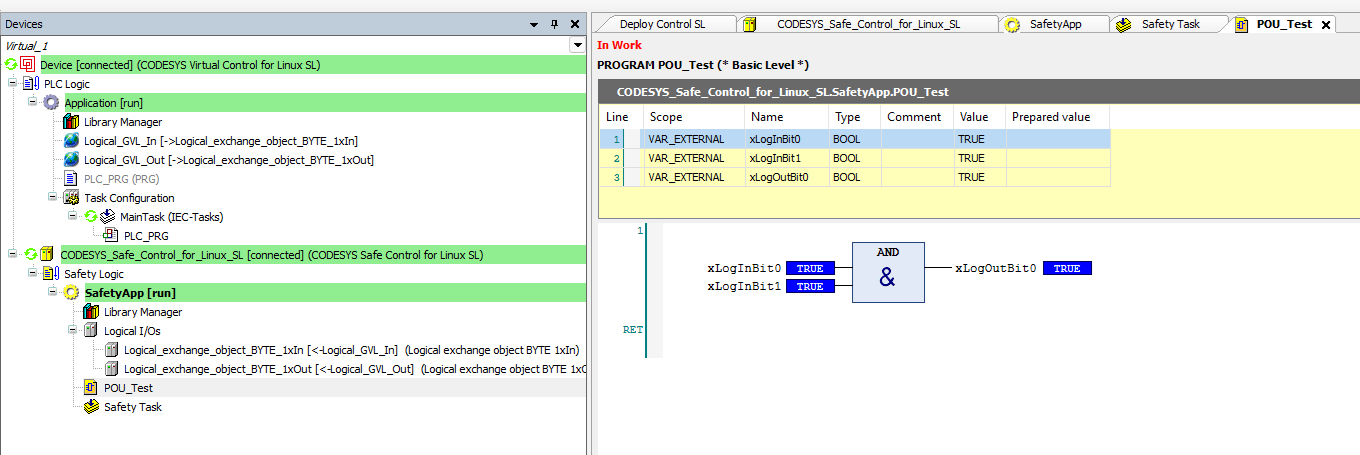This screenshot has height=455, width=1360.
Task: Click Prepared value cell for xLogInBit1
Action: point(1056,158)
